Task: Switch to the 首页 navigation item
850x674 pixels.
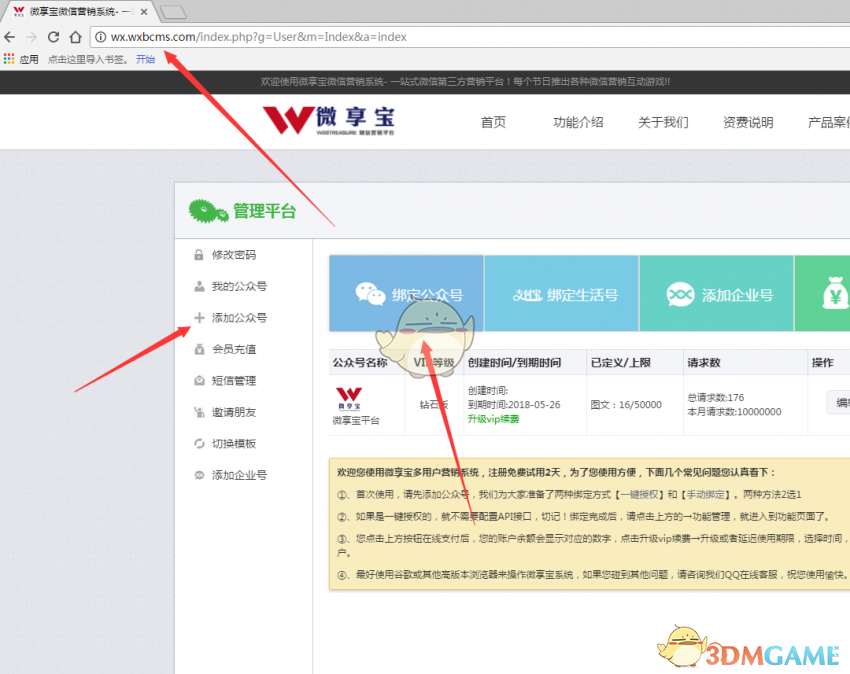Action: tap(492, 121)
